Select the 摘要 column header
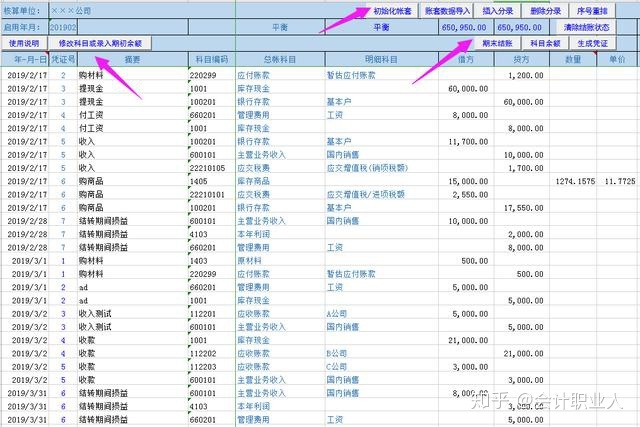Image resolution: width=640 pixels, height=427 pixels. tap(133, 60)
